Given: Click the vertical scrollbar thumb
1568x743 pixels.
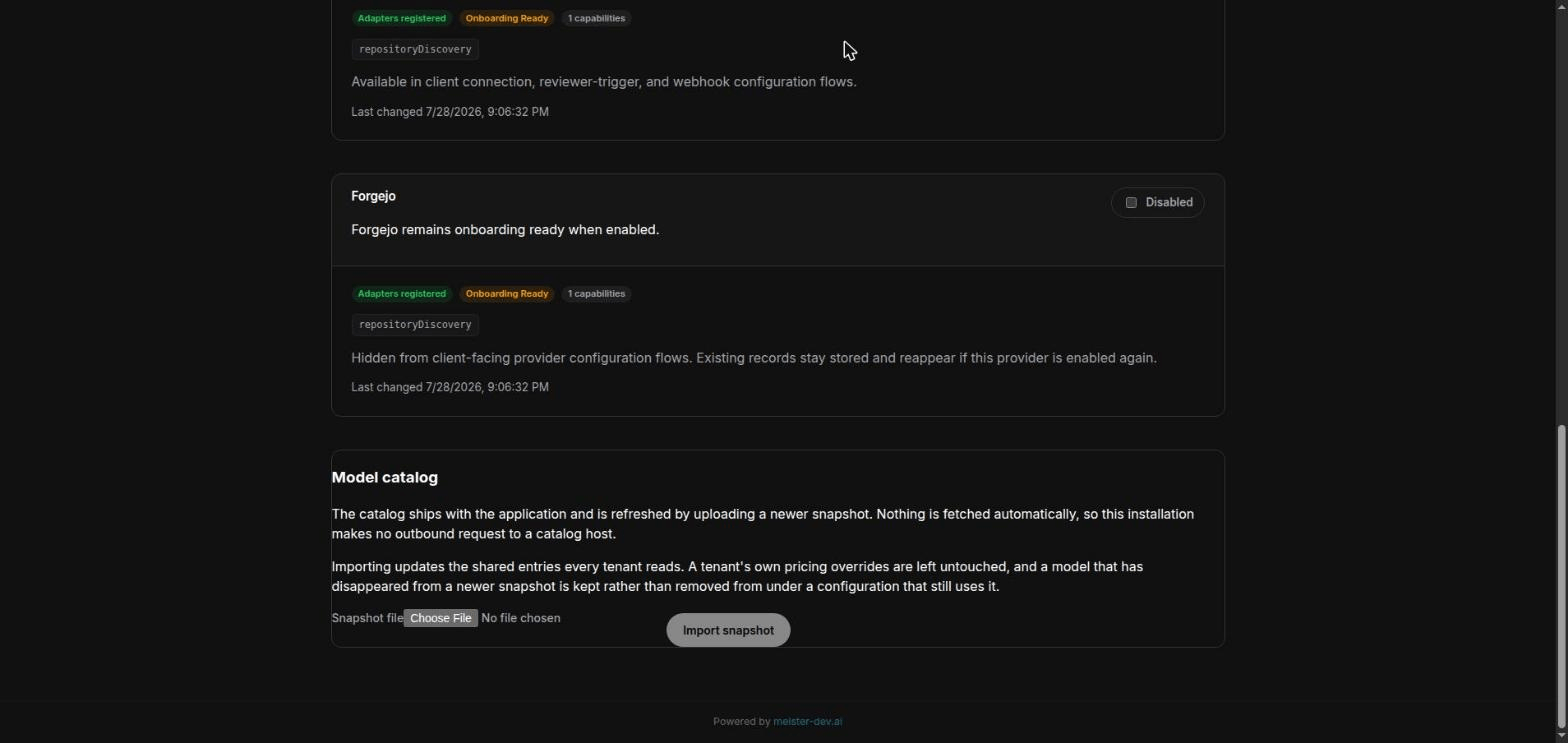Looking at the screenshot, I should (1561, 576).
